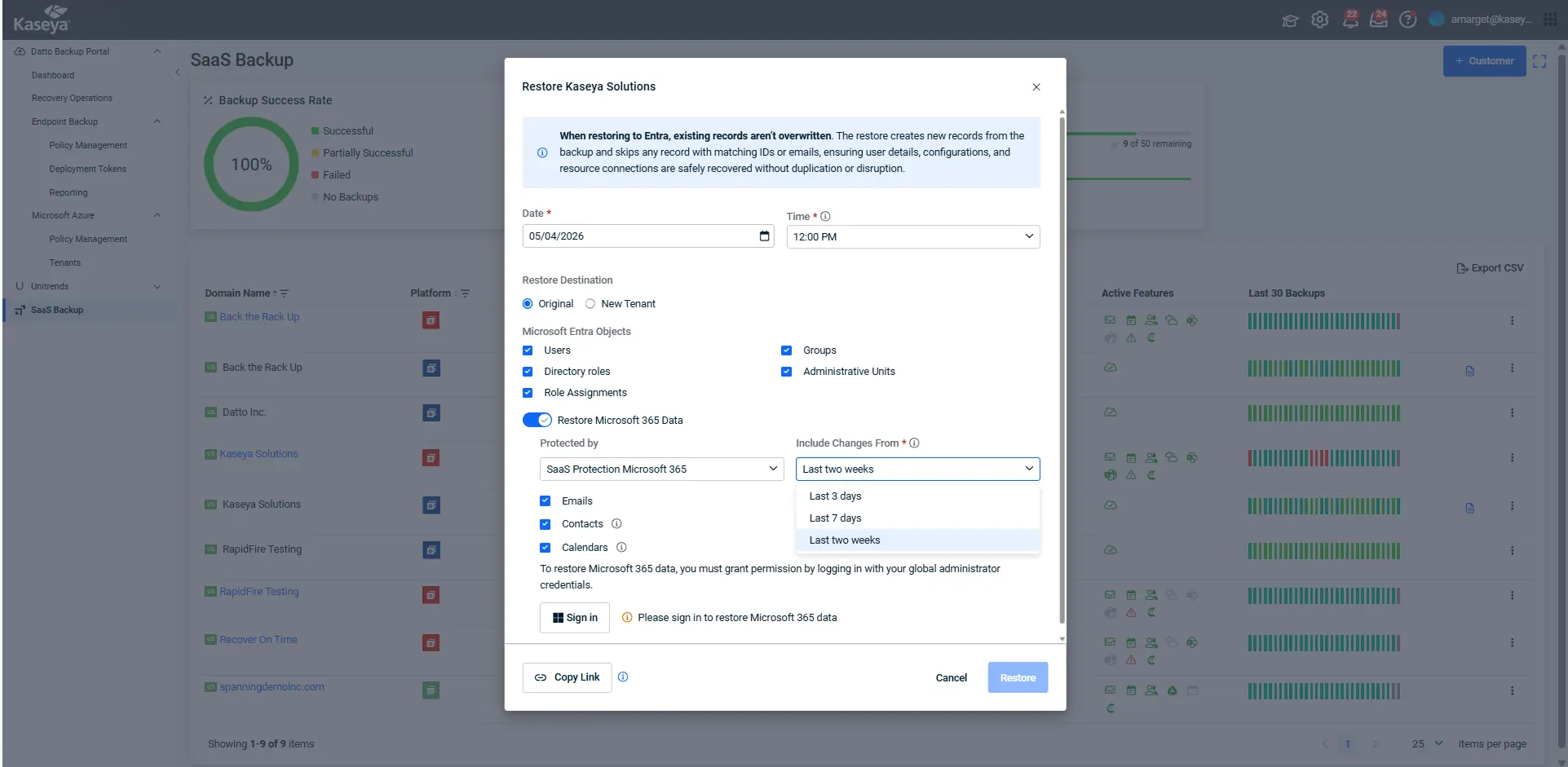Open the Protected by dropdown
The width and height of the screenshot is (1568, 767).
[x=661, y=469]
